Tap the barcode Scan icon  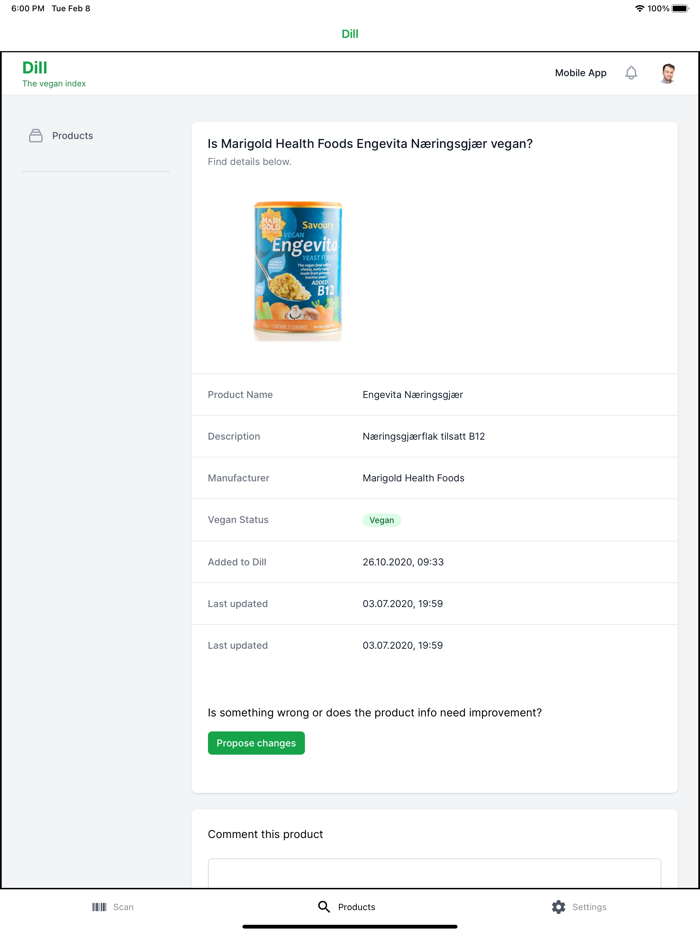click(x=99, y=907)
